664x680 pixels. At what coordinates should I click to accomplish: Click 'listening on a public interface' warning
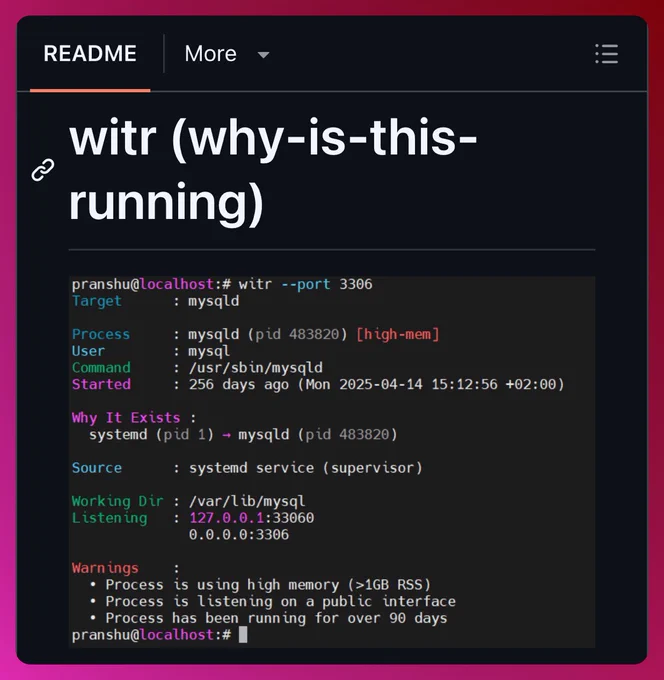[326, 602]
